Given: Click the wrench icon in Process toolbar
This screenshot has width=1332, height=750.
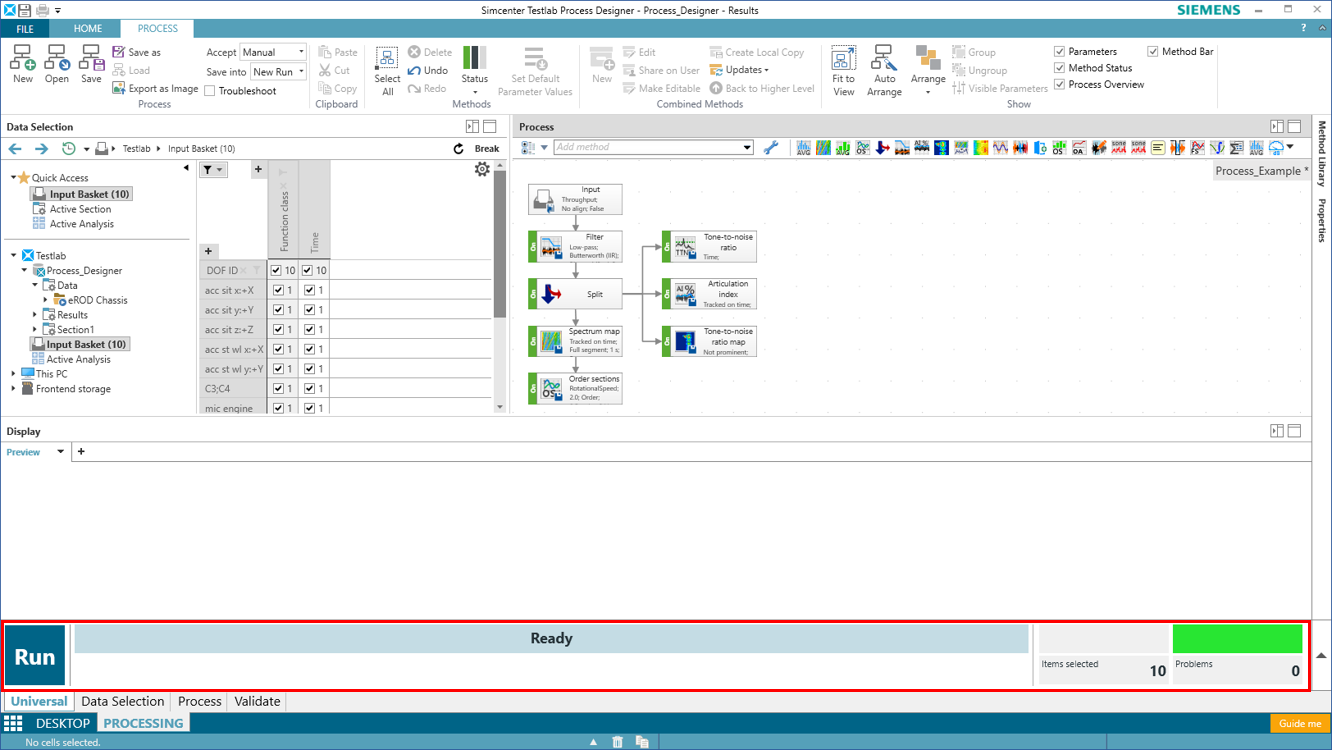Looking at the screenshot, I should click(771, 148).
